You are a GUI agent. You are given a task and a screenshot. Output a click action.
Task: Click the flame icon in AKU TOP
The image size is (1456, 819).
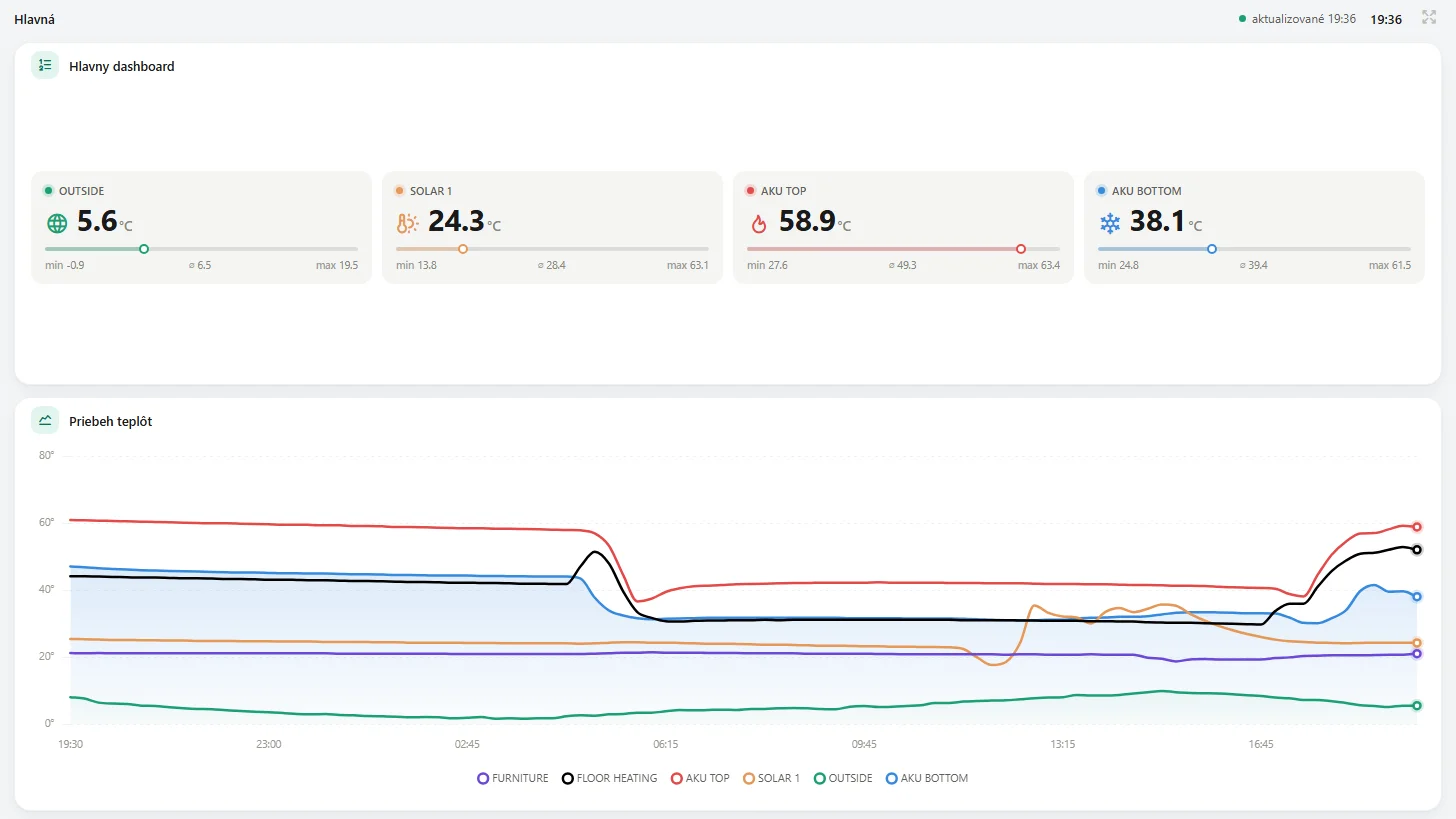pyautogui.click(x=759, y=223)
